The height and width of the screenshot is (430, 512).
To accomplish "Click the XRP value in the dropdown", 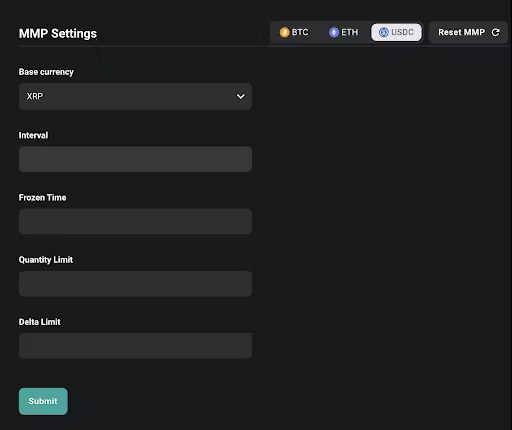I will (x=35, y=96).
